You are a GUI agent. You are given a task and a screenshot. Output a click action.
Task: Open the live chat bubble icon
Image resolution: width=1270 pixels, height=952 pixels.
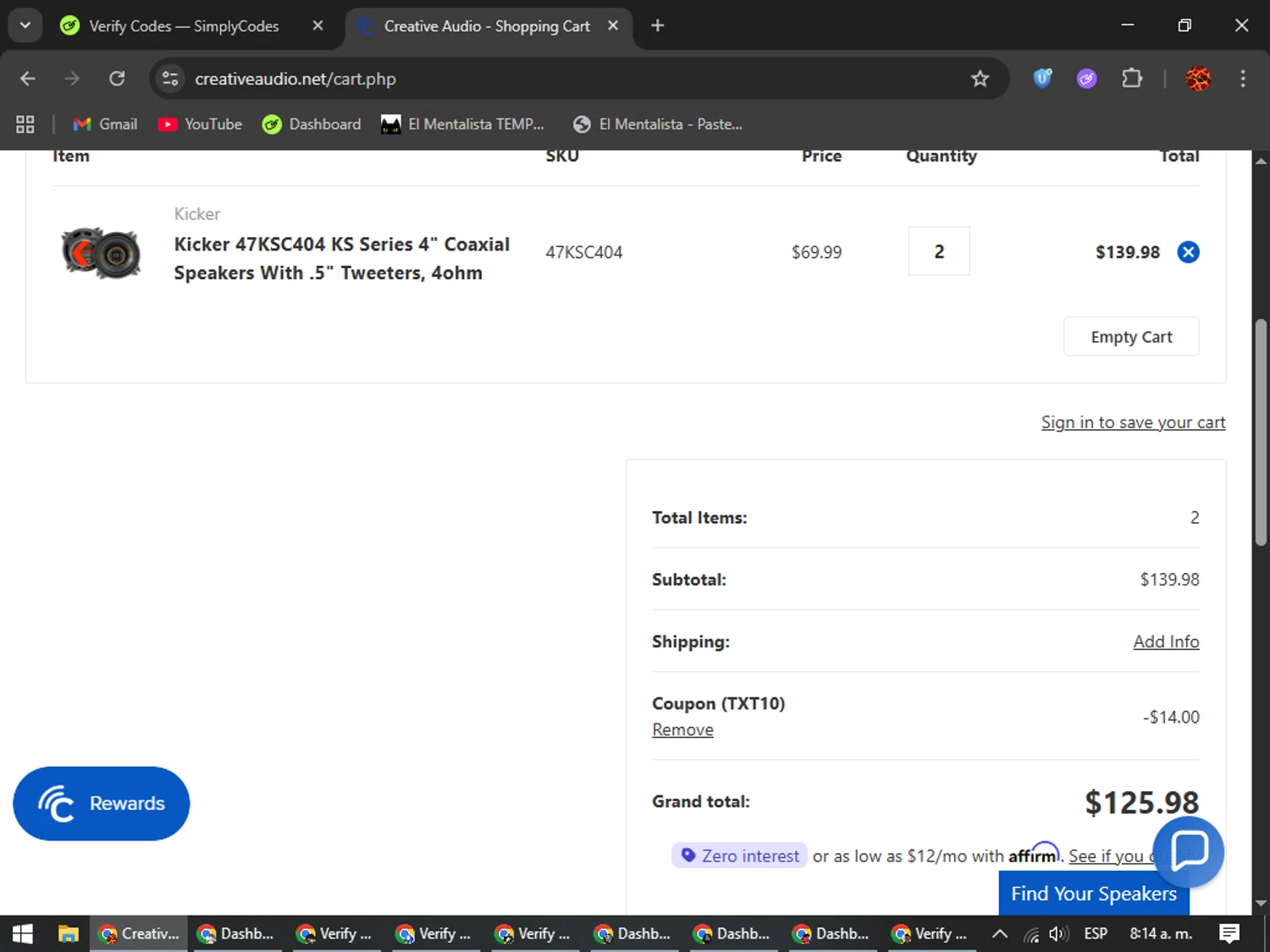click(x=1189, y=850)
